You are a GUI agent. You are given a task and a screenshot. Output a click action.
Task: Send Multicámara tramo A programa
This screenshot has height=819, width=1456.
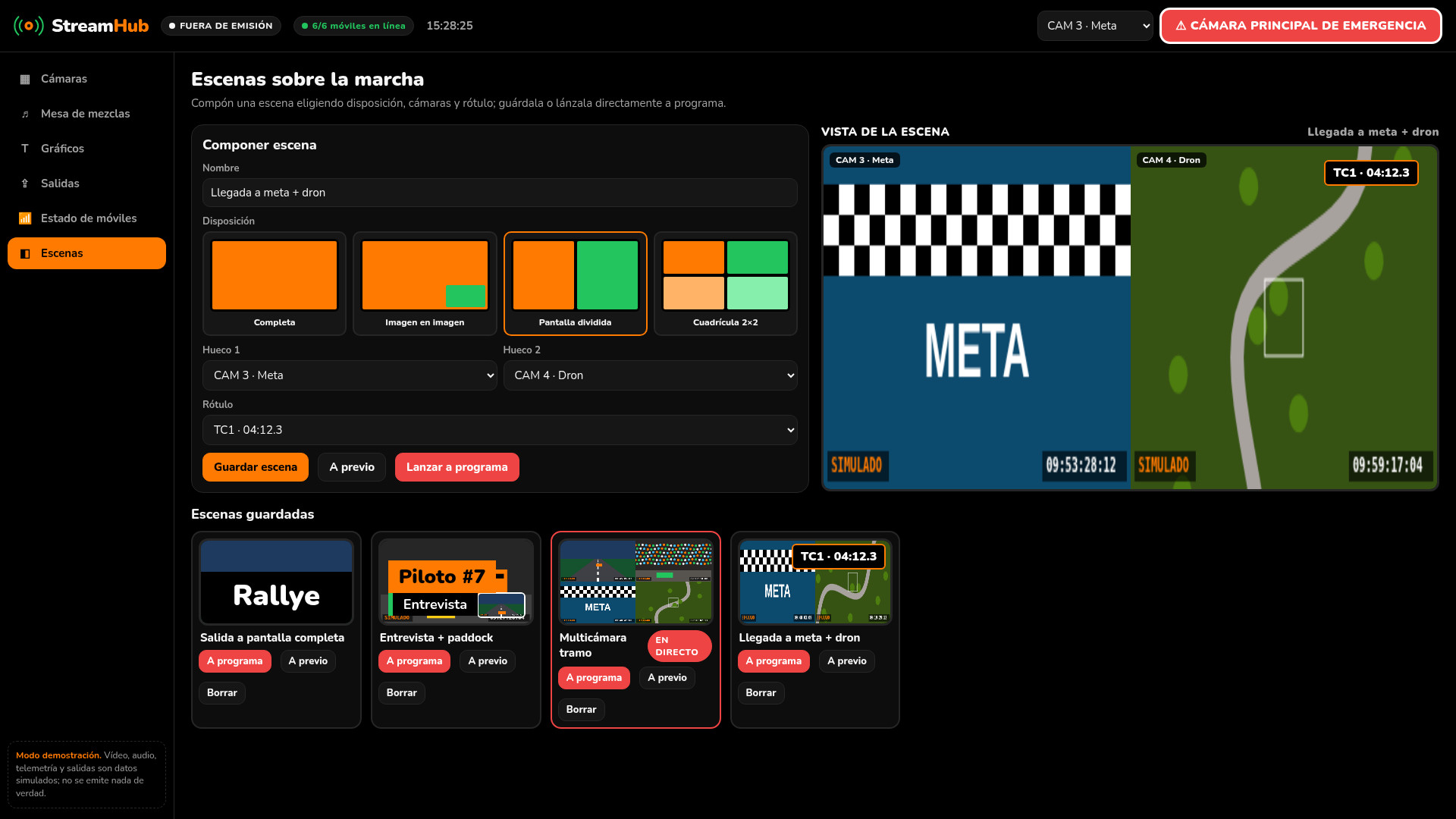pyautogui.click(x=595, y=678)
